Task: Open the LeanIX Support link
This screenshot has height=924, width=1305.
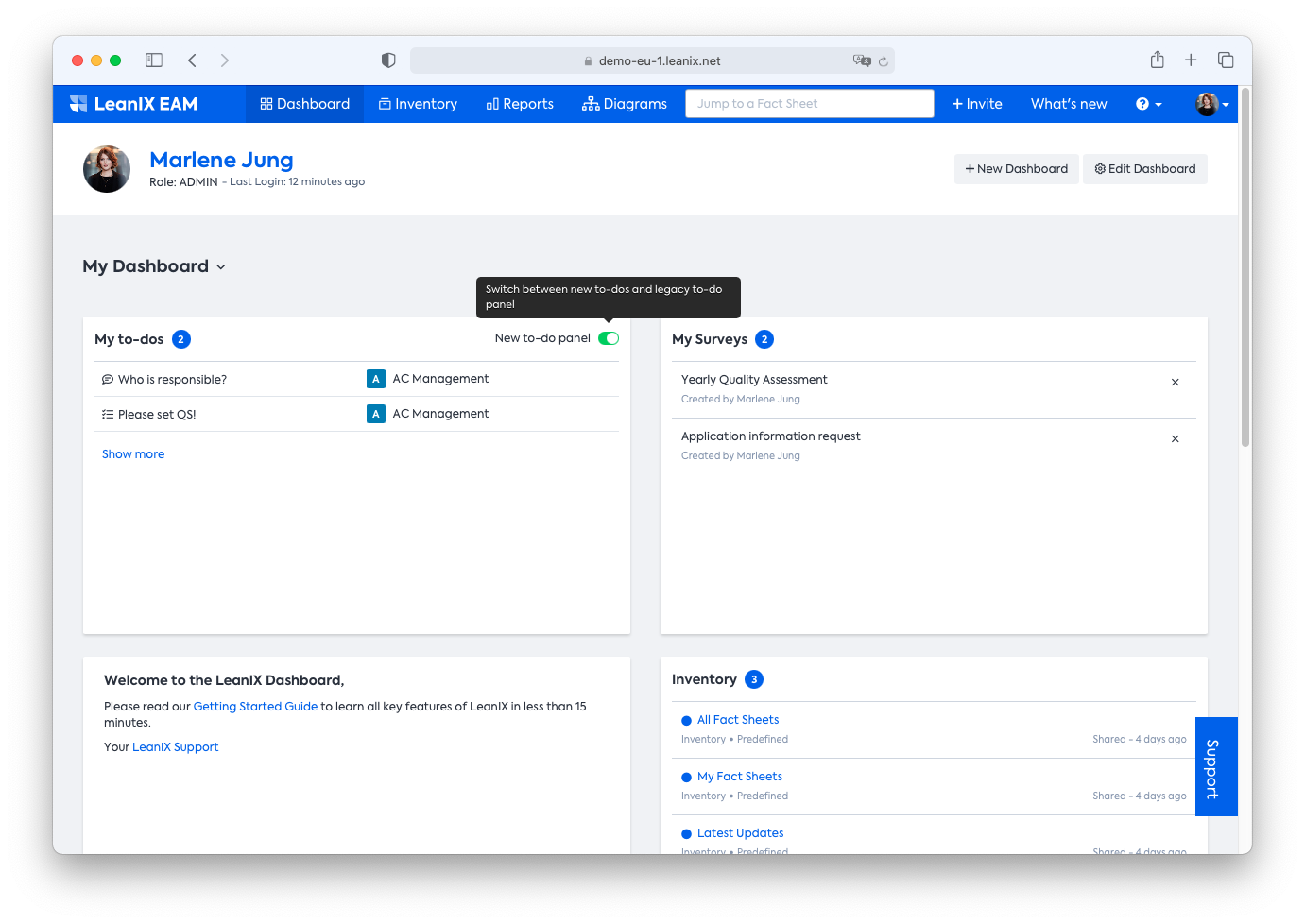Action: [175, 747]
